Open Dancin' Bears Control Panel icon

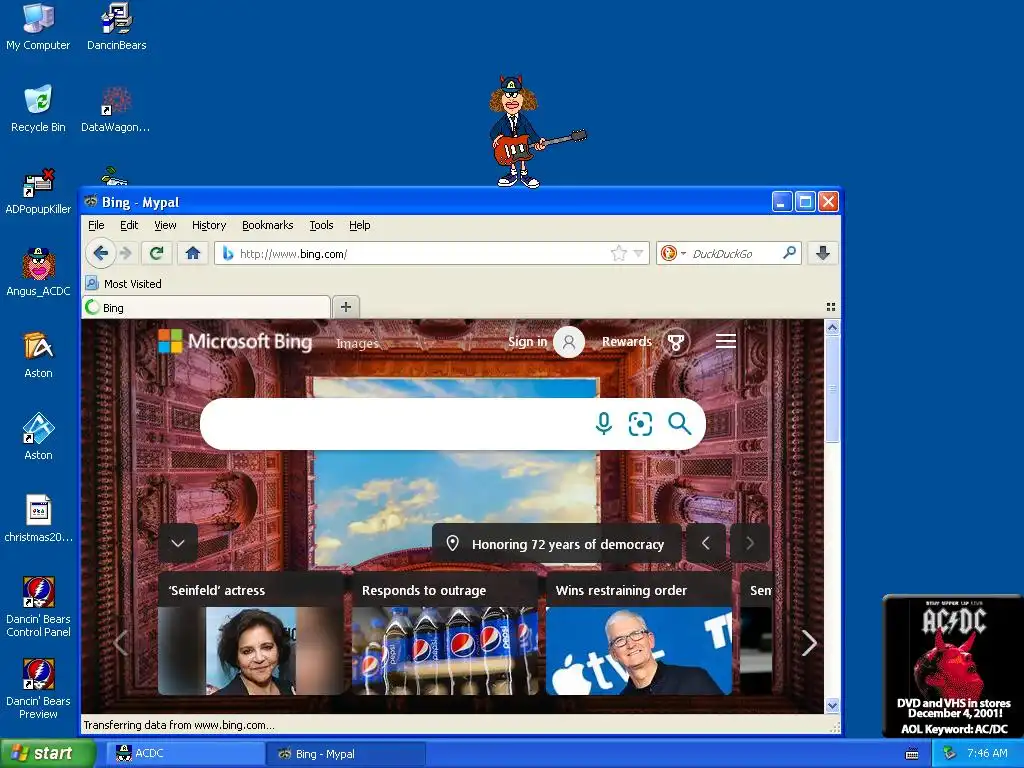[38, 607]
